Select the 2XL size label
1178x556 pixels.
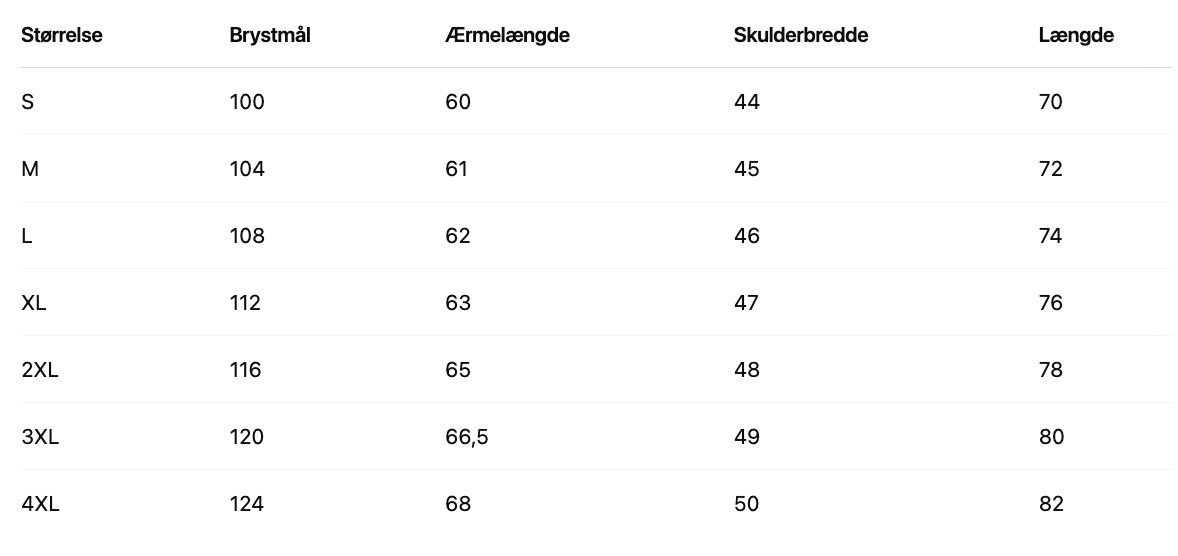point(40,370)
